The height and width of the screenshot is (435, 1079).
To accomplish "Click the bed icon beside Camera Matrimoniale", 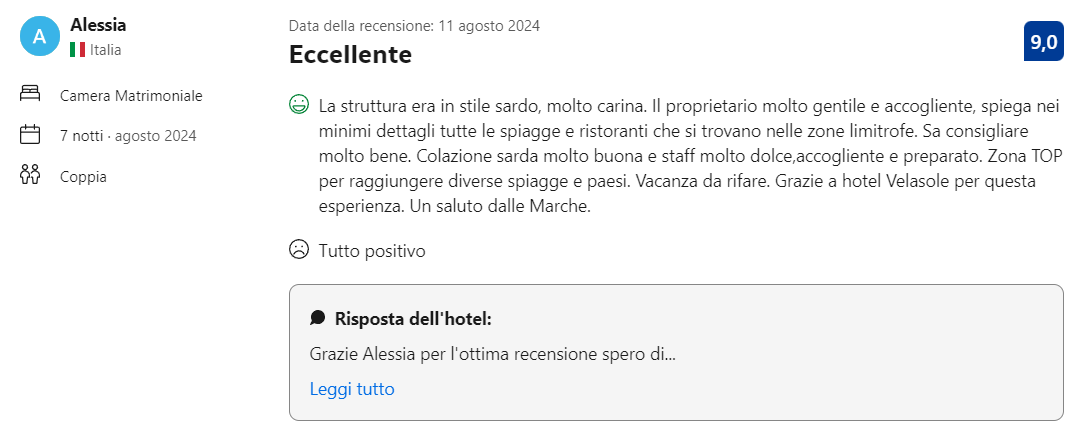I will point(30,95).
